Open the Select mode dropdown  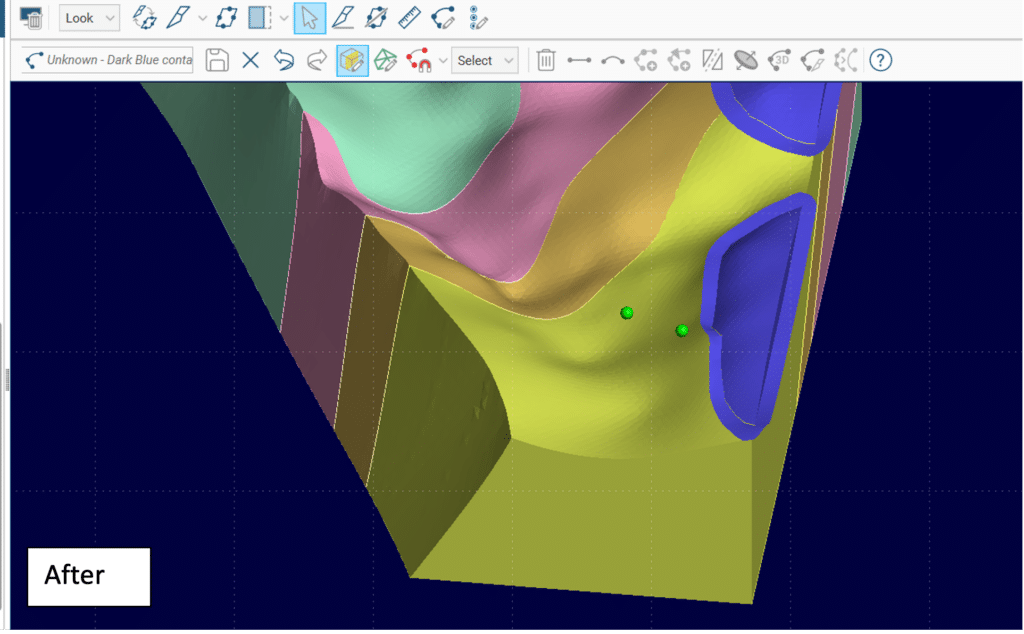[x=485, y=60]
